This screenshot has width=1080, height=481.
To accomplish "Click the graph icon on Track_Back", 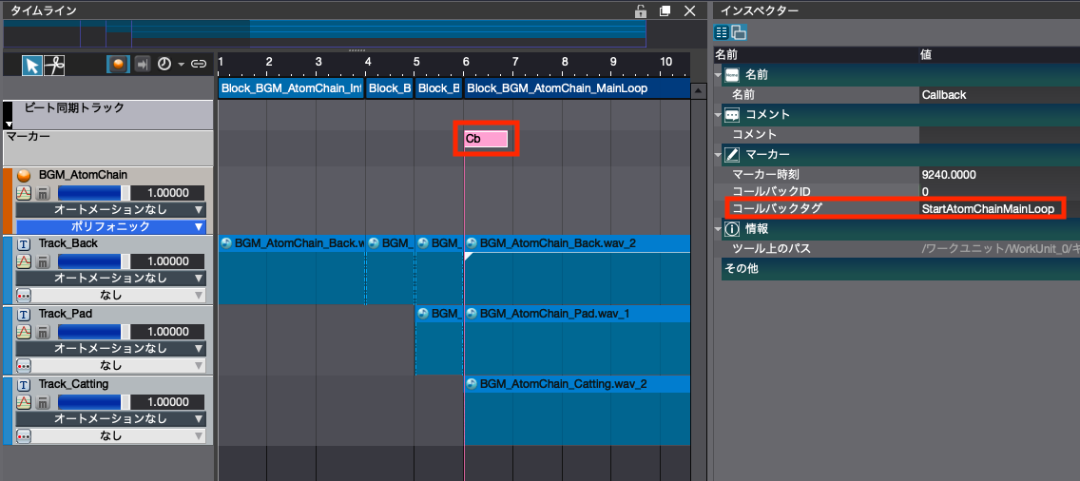I will [24, 262].
